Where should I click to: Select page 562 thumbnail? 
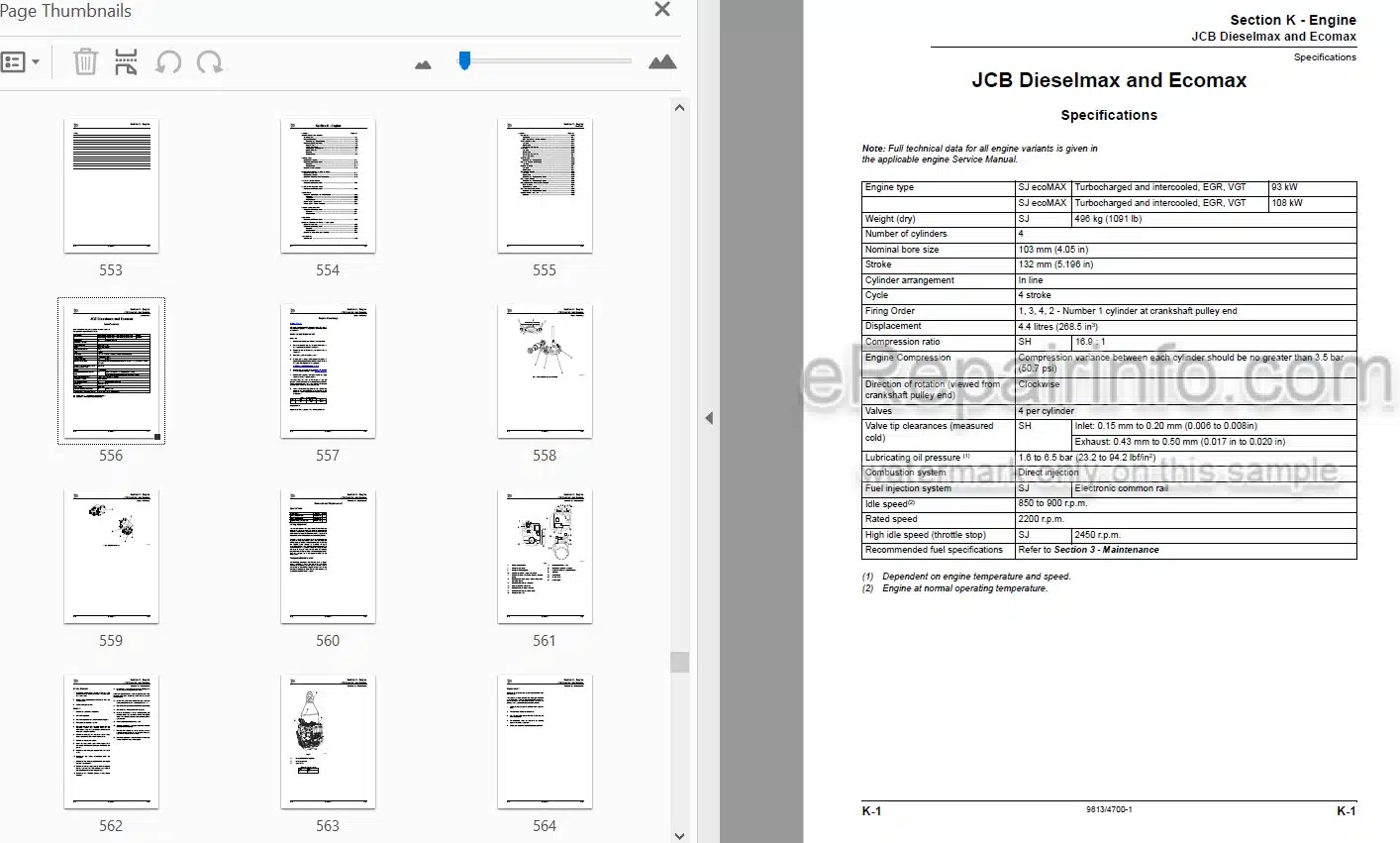click(x=111, y=742)
